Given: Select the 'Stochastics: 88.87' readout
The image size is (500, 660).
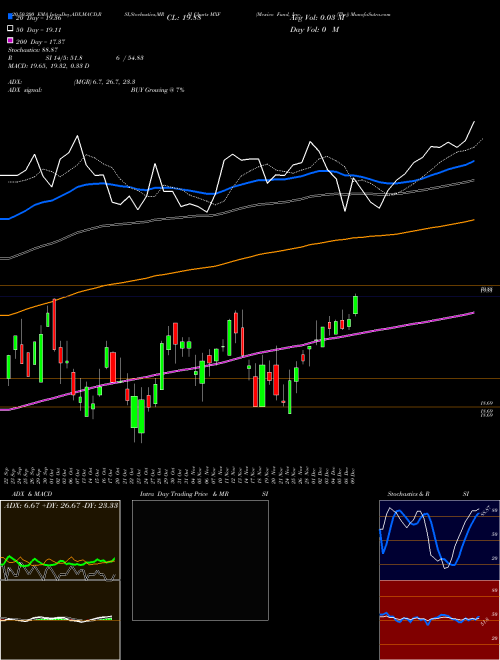Looking at the screenshot, I should 33,50.
